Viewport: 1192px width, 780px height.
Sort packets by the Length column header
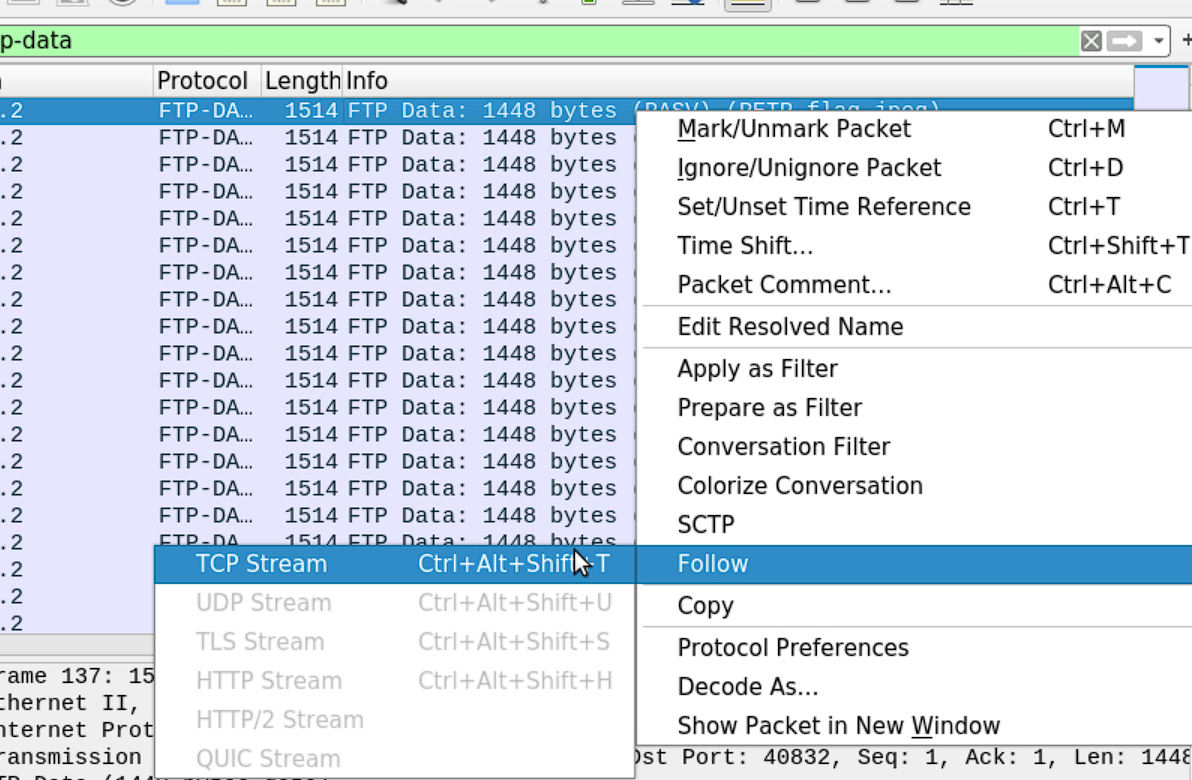click(x=302, y=81)
